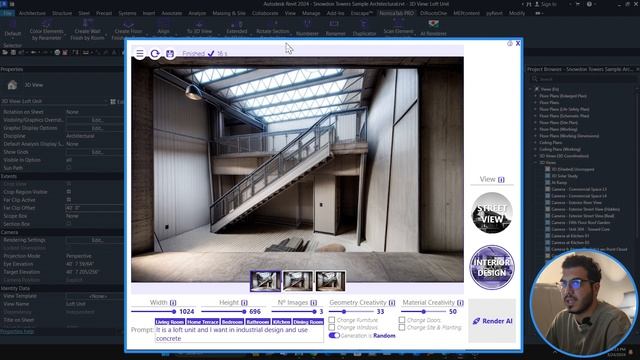Adjust the Geometry Creativity slider
640x360 pixels.
[x=351, y=311]
